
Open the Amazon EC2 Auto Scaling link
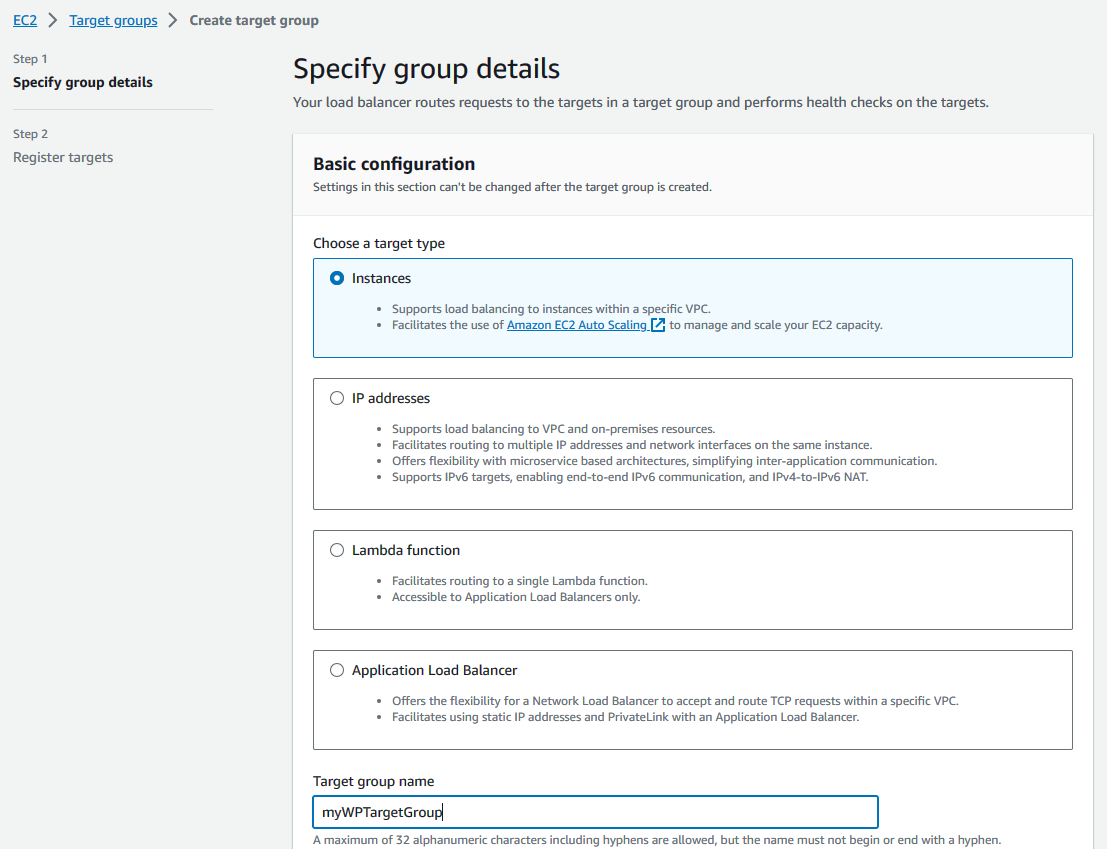coord(577,325)
